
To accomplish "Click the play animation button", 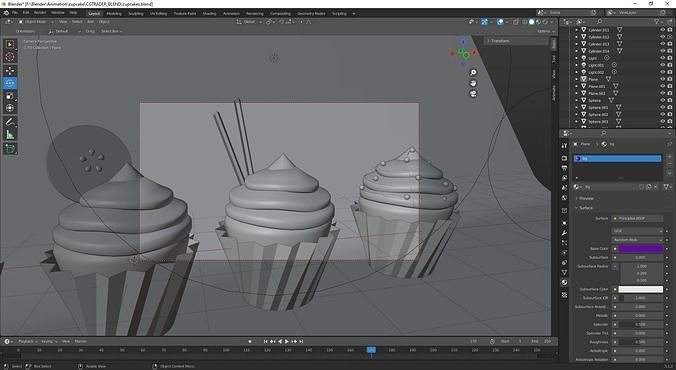I will (x=287, y=341).
